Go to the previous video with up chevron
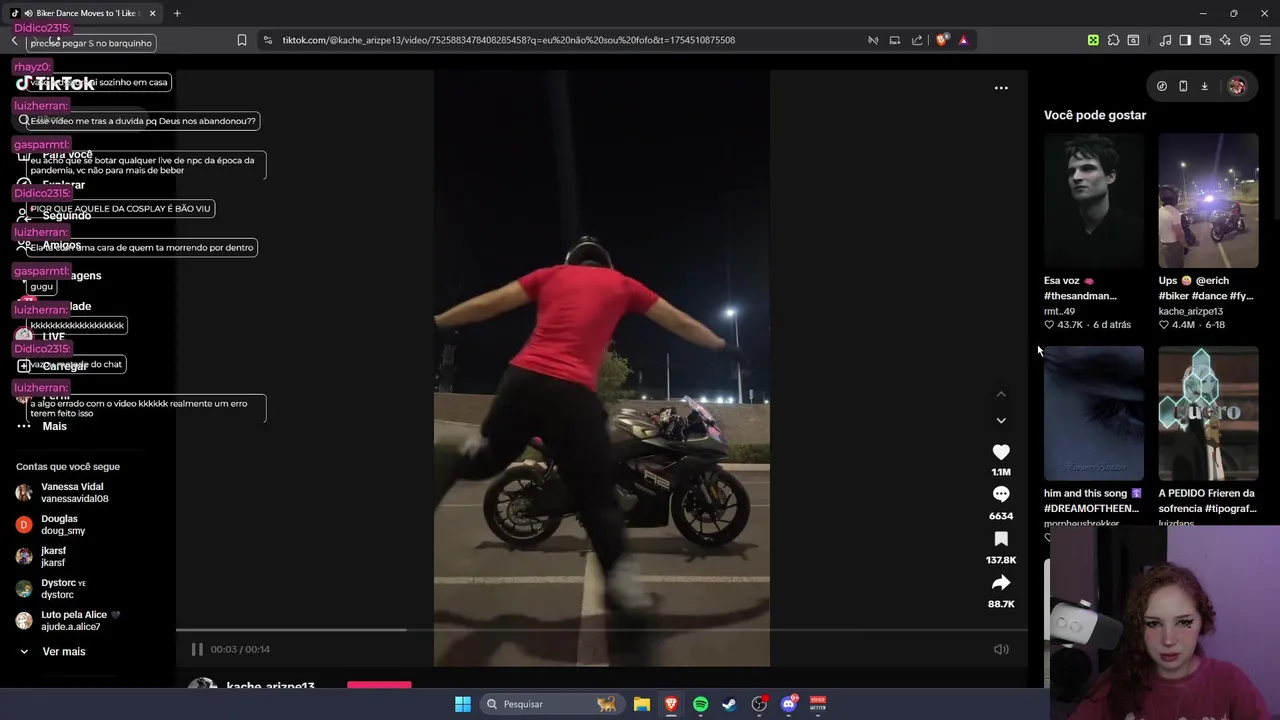This screenshot has height=720, width=1280. tap(1001, 394)
